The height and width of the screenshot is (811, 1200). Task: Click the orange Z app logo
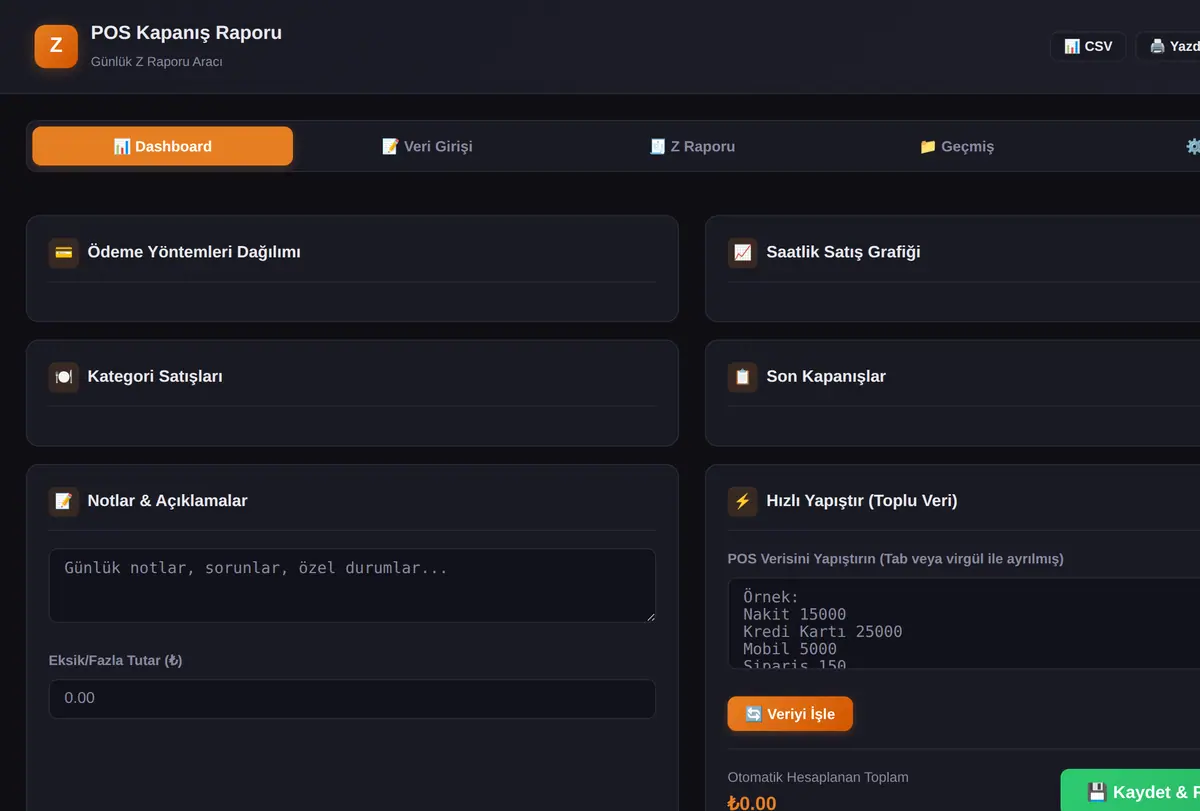pyautogui.click(x=56, y=46)
